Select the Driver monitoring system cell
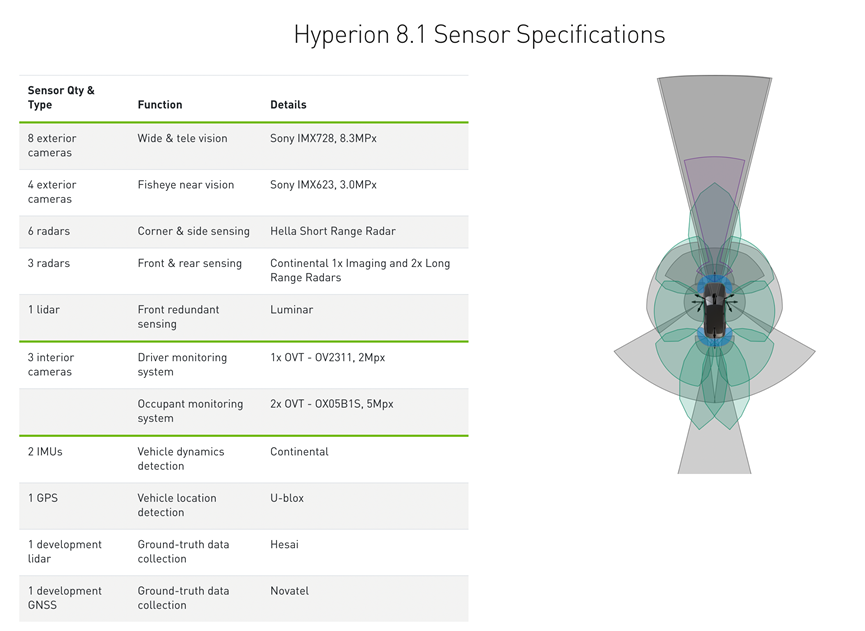865x631 pixels. pyautogui.click(x=182, y=365)
